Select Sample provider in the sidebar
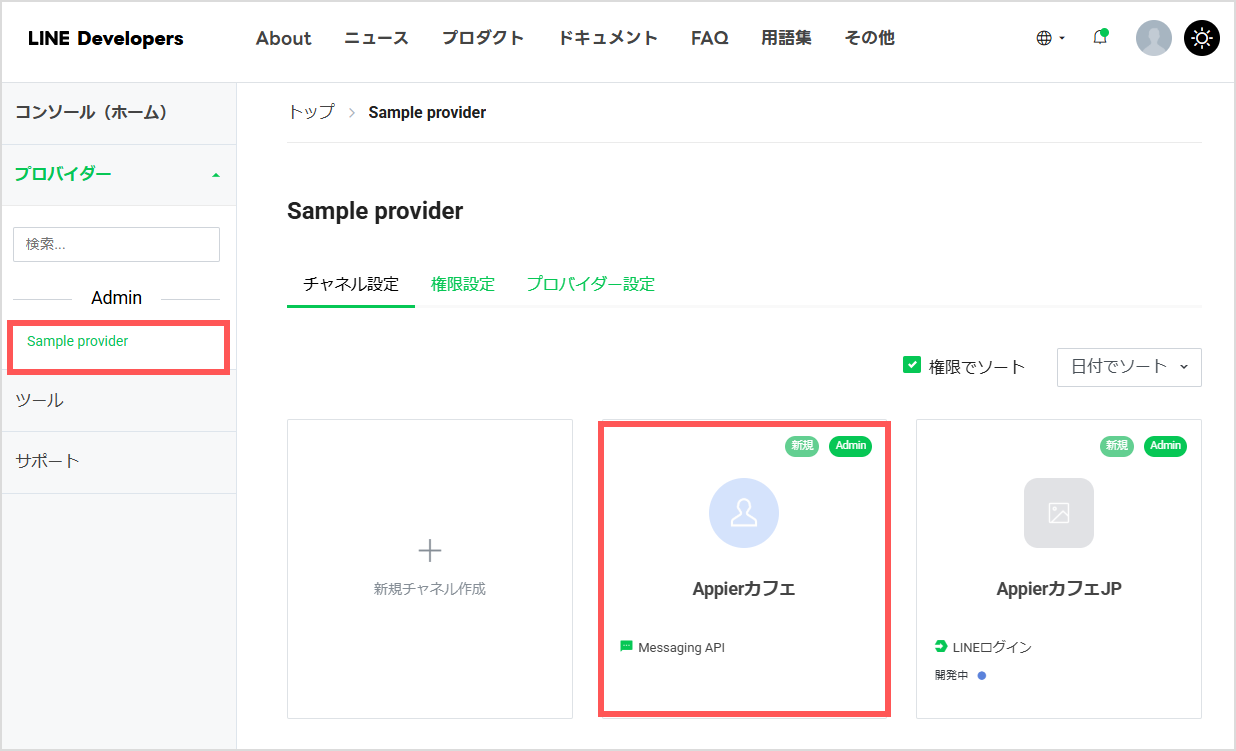This screenshot has height=751, width=1236. (x=78, y=341)
